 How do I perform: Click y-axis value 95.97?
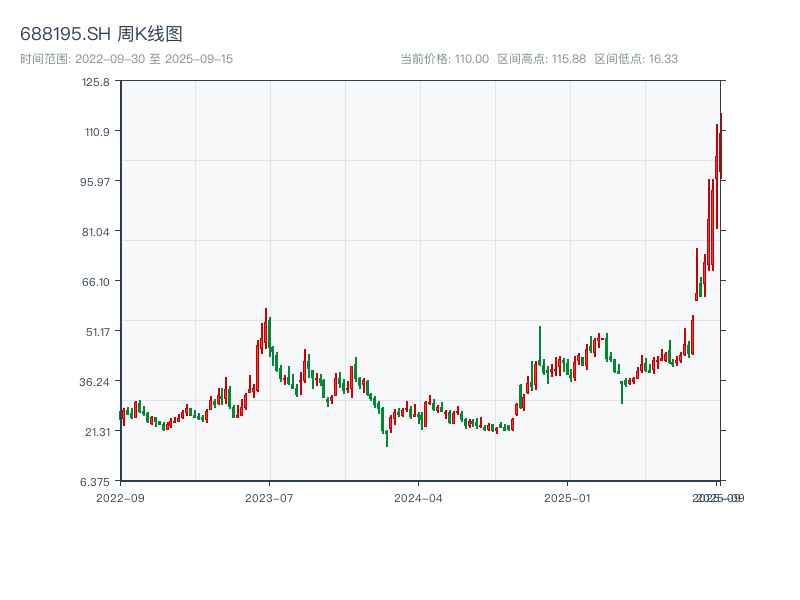pyautogui.click(x=95, y=182)
